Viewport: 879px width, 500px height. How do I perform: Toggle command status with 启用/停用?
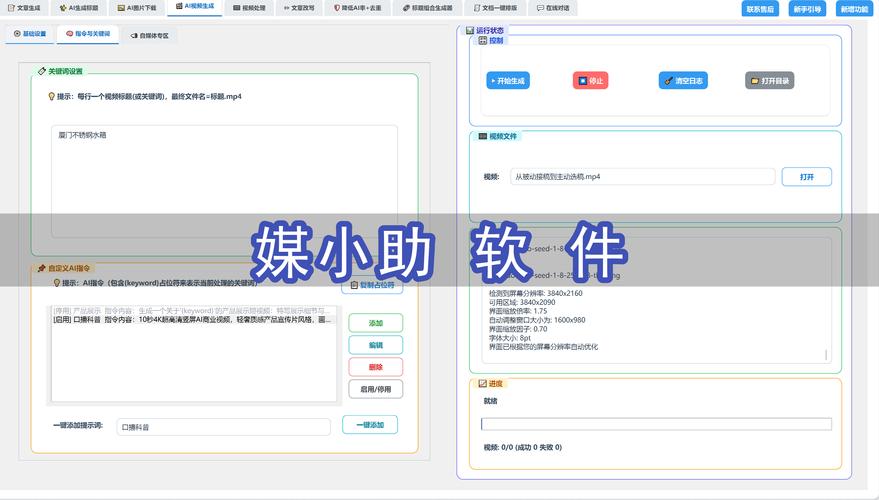[375, 389]
